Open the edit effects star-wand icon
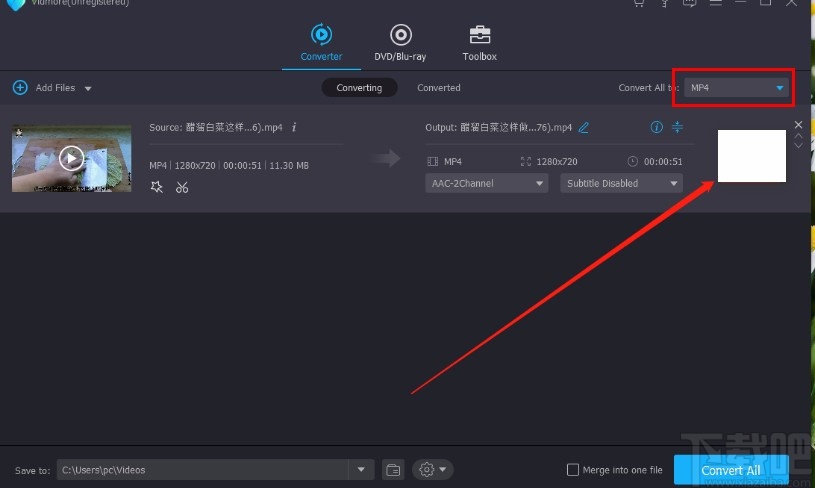815x488 pixels. click(156, 187)
